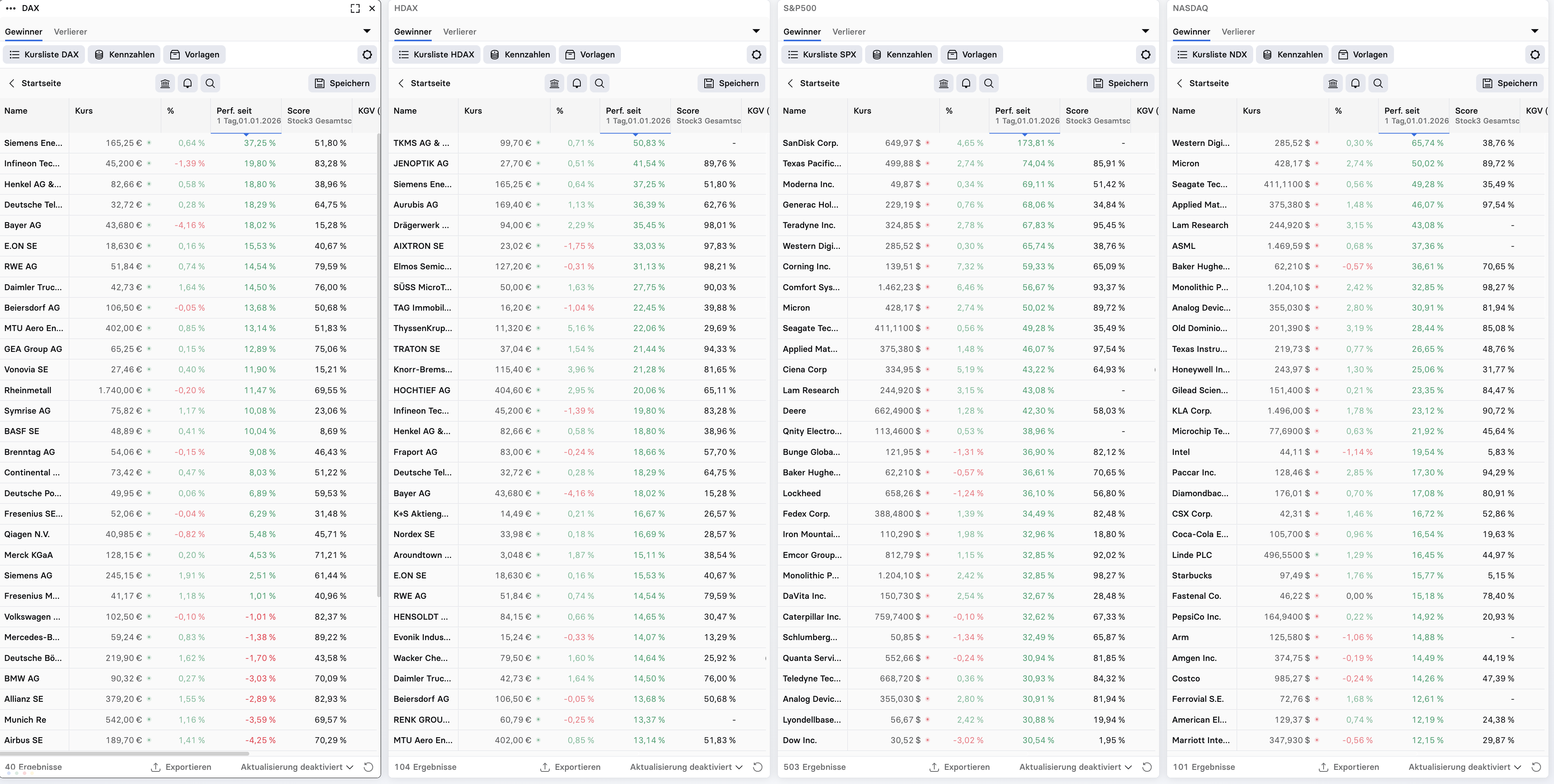Click the bell alert icon in HDAX panel
The height and width of the screenshot is (784, 1554).
(577, 83)
